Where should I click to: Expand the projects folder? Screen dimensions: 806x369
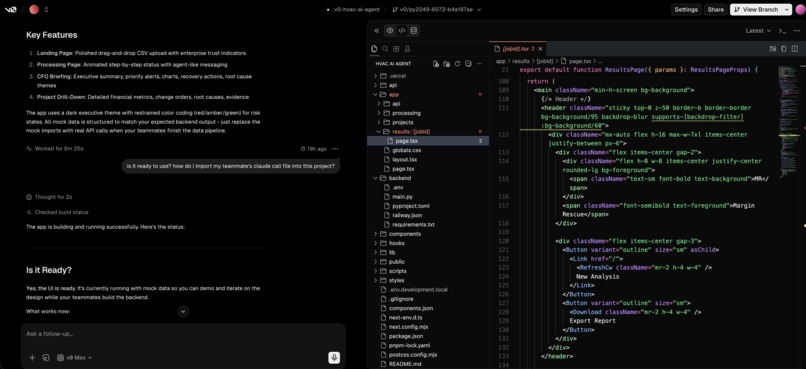pos(428,122)
